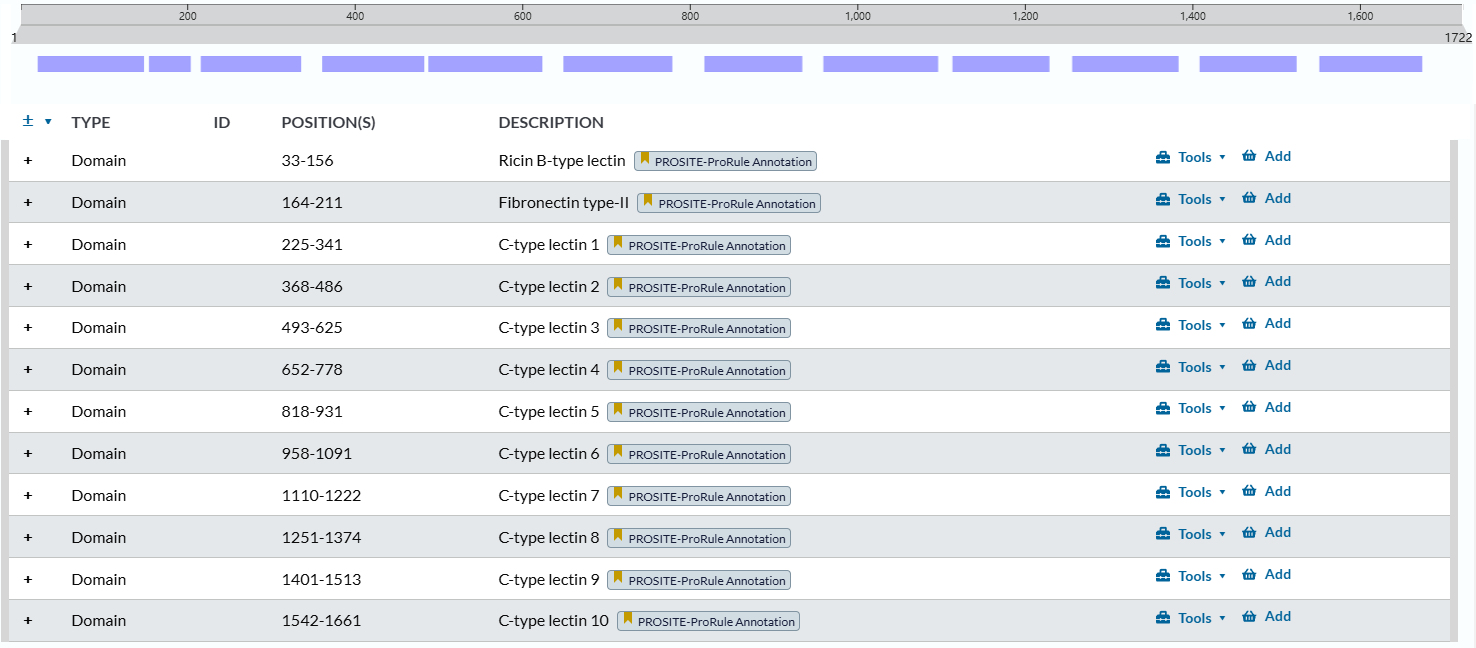Expand the C-type lectin 8 domain row
This screenshot has width=1476, height=648.
pos(28,538)
